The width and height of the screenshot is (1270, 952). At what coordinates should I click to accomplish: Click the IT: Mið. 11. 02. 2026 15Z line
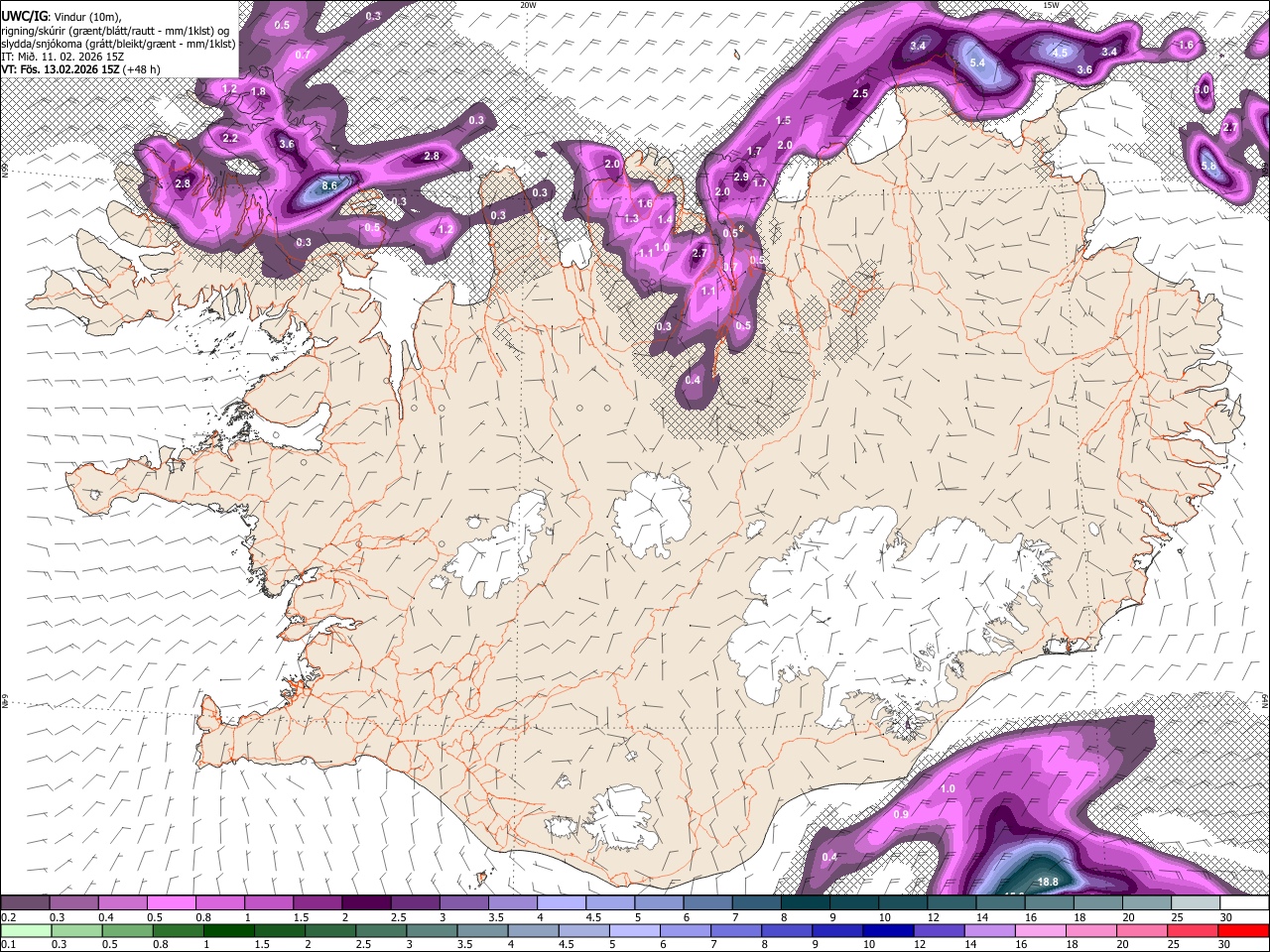point(63,57)
